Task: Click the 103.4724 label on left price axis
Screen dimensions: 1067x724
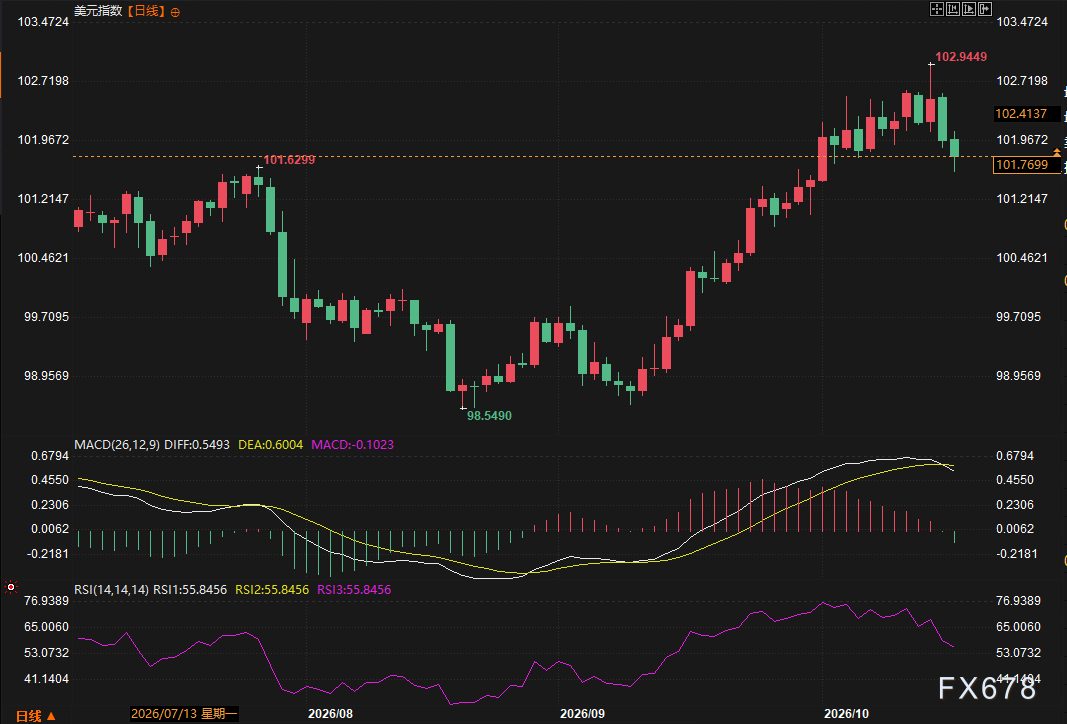Action: tap(43, 22)
